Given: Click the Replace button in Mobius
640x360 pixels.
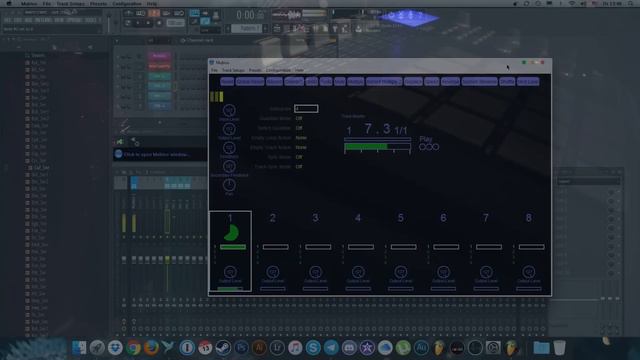Looking at the screenshot, I should pyautogui.click(x=413, y=82).
